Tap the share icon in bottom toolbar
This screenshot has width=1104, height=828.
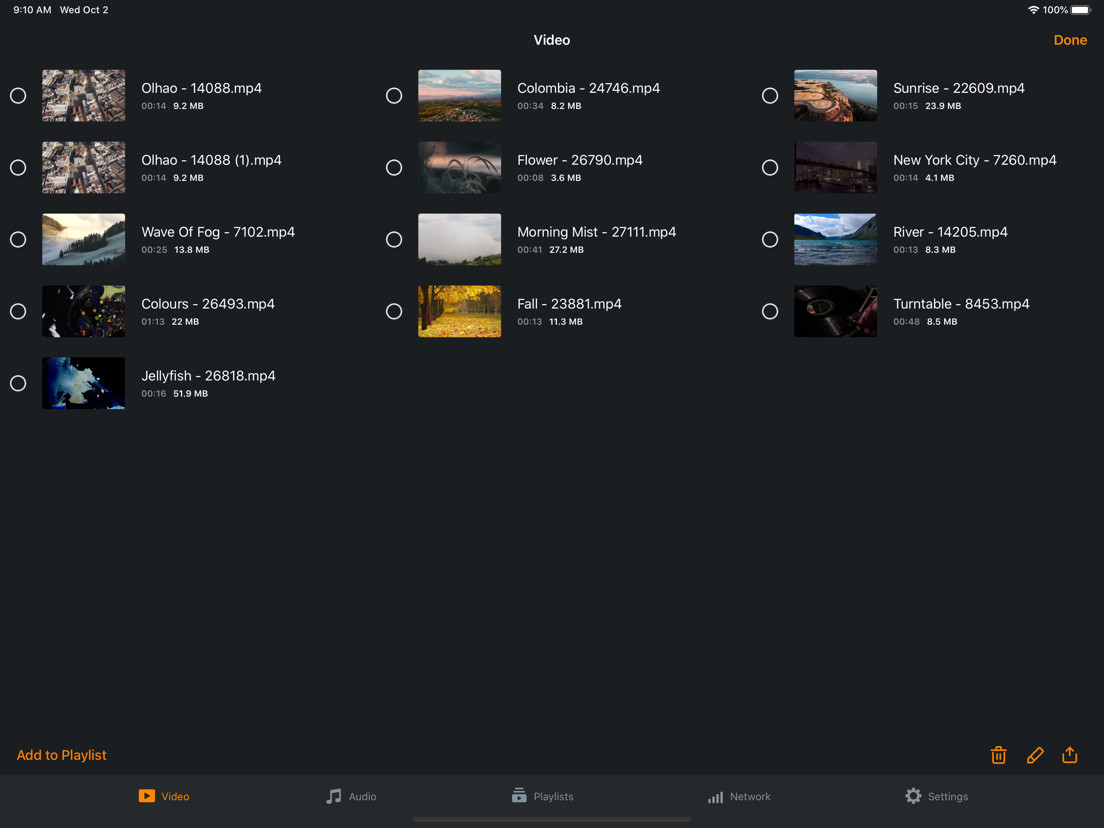click(1070, 754)
